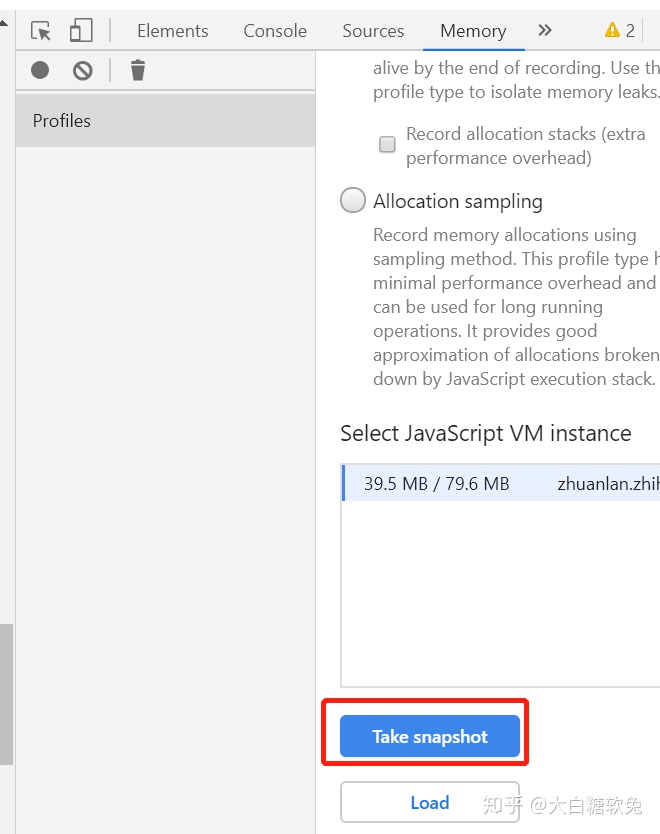The image size is (660, 834).
Task: Open the Sources tab
Action: (373, 31)
